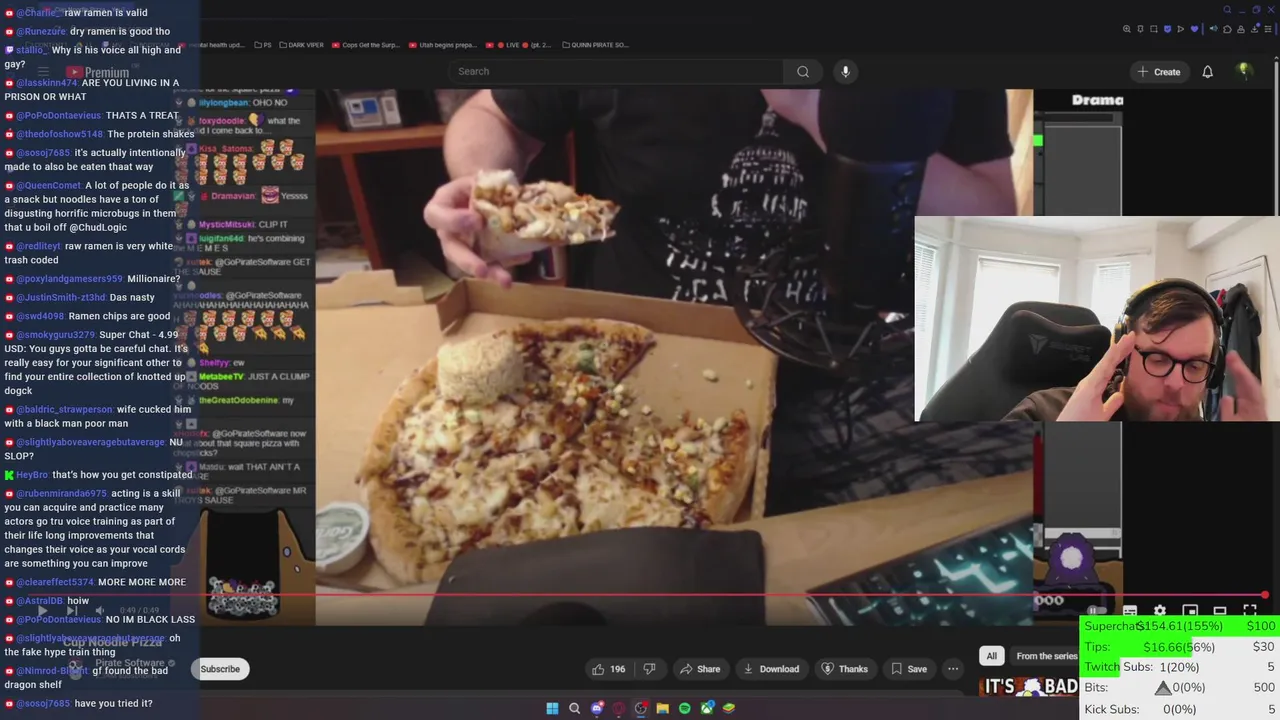Click the Pirate Software channel name
This screenshot has width=1280, height=720.
[x=130, y=663]
